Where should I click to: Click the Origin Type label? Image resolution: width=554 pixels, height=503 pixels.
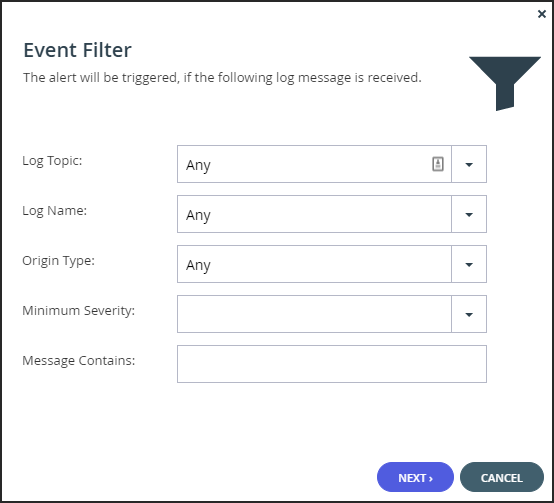[x=58, y=261]
